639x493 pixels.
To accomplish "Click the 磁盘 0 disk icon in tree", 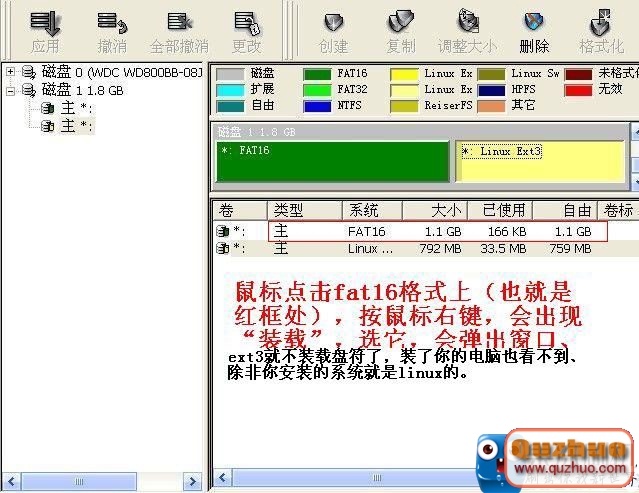I will [29, 73].
